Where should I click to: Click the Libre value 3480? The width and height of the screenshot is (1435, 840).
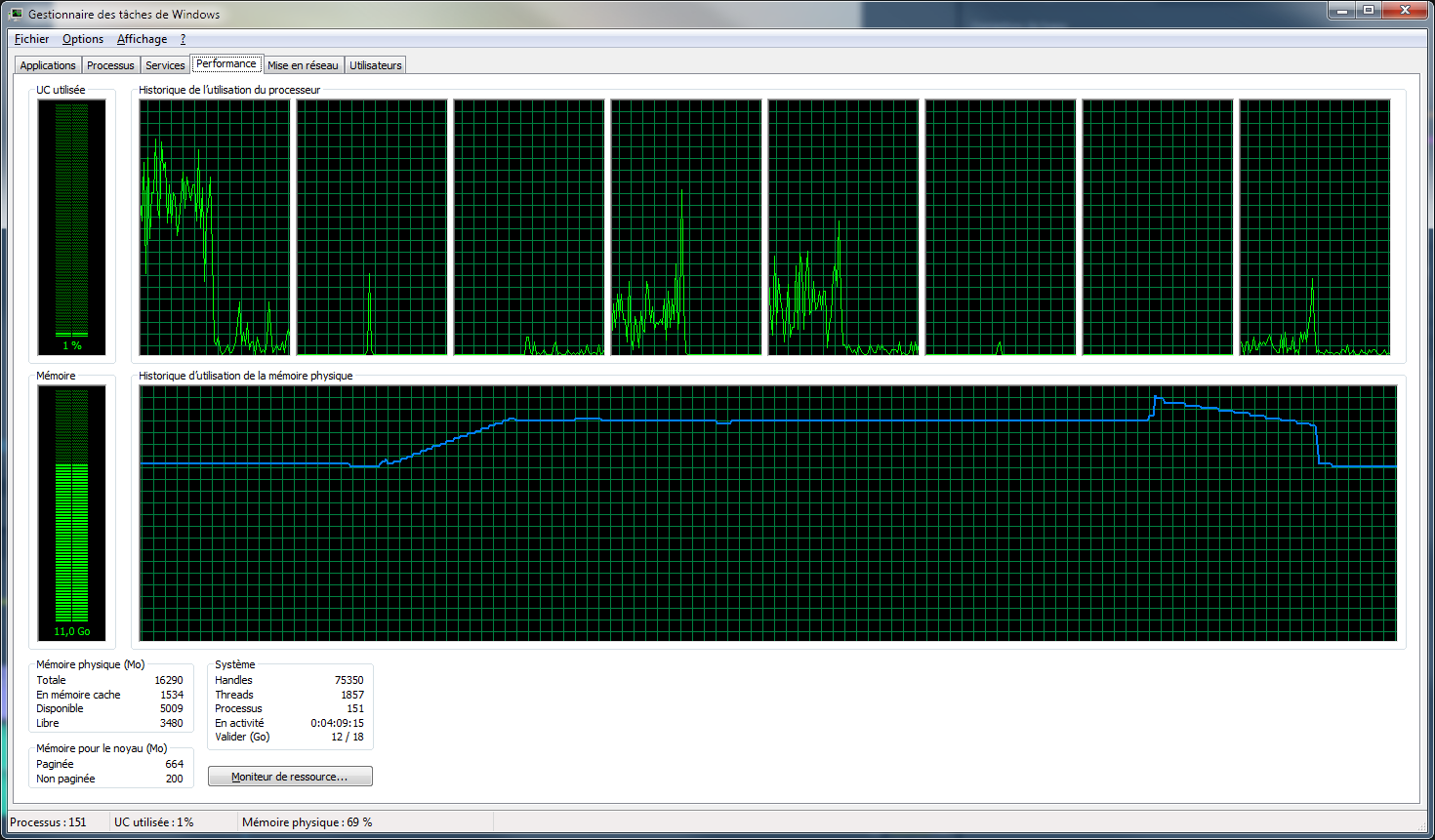pyautogui.click(x=172, y=723)
